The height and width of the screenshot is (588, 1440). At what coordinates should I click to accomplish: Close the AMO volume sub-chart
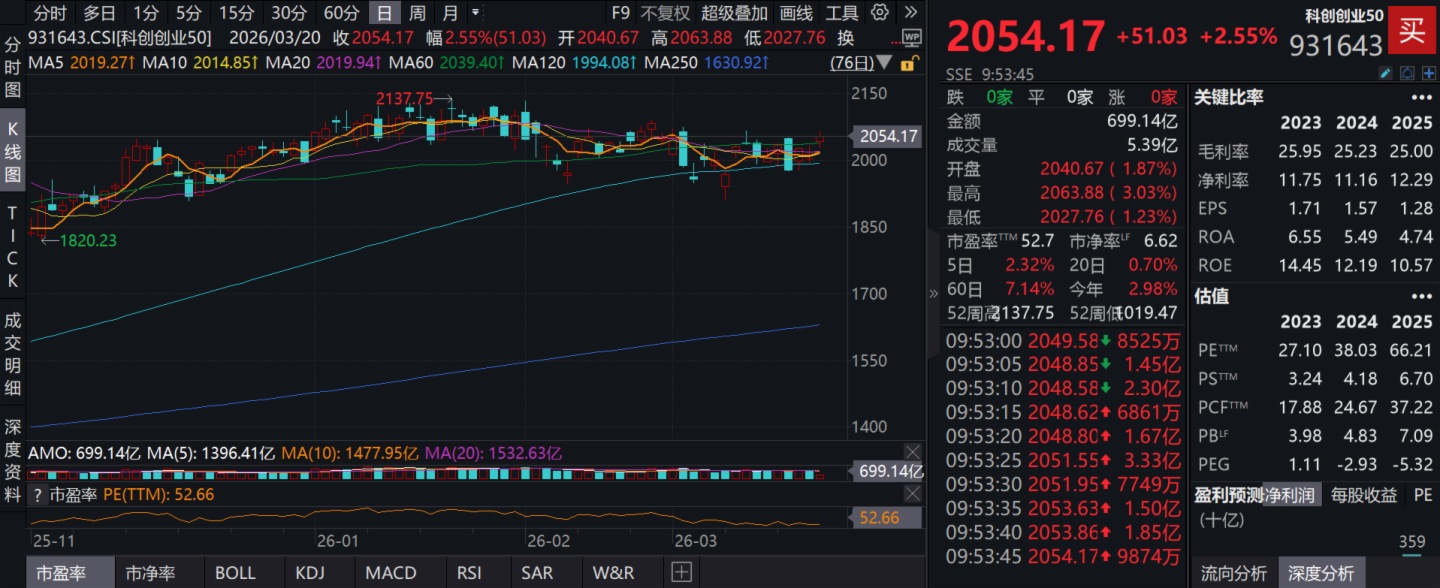coord(912,452)
